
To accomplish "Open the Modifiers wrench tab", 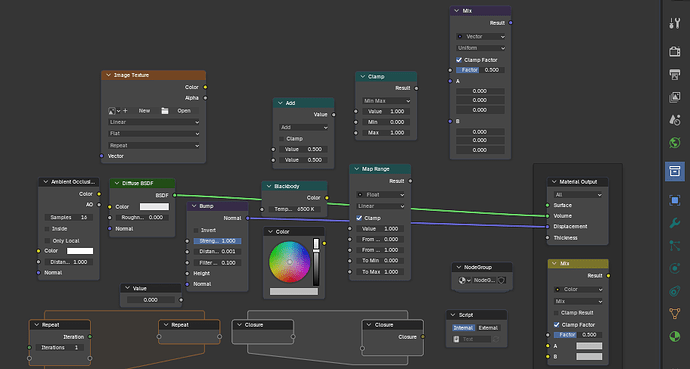I will click(x=675, y=223).
